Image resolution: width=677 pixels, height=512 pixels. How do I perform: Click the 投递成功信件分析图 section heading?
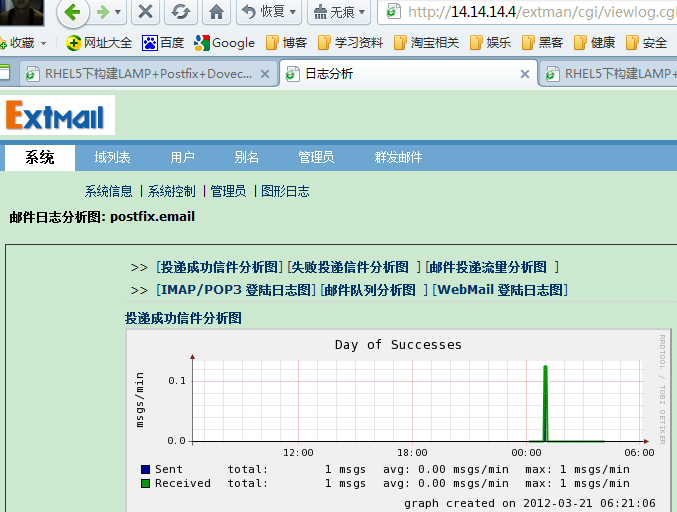[183, 318]
